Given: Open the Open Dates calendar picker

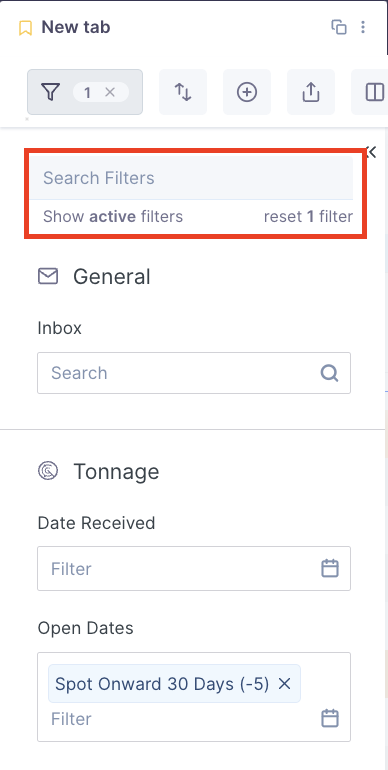Looking at the screenshot, I should [x=330, y=718].
